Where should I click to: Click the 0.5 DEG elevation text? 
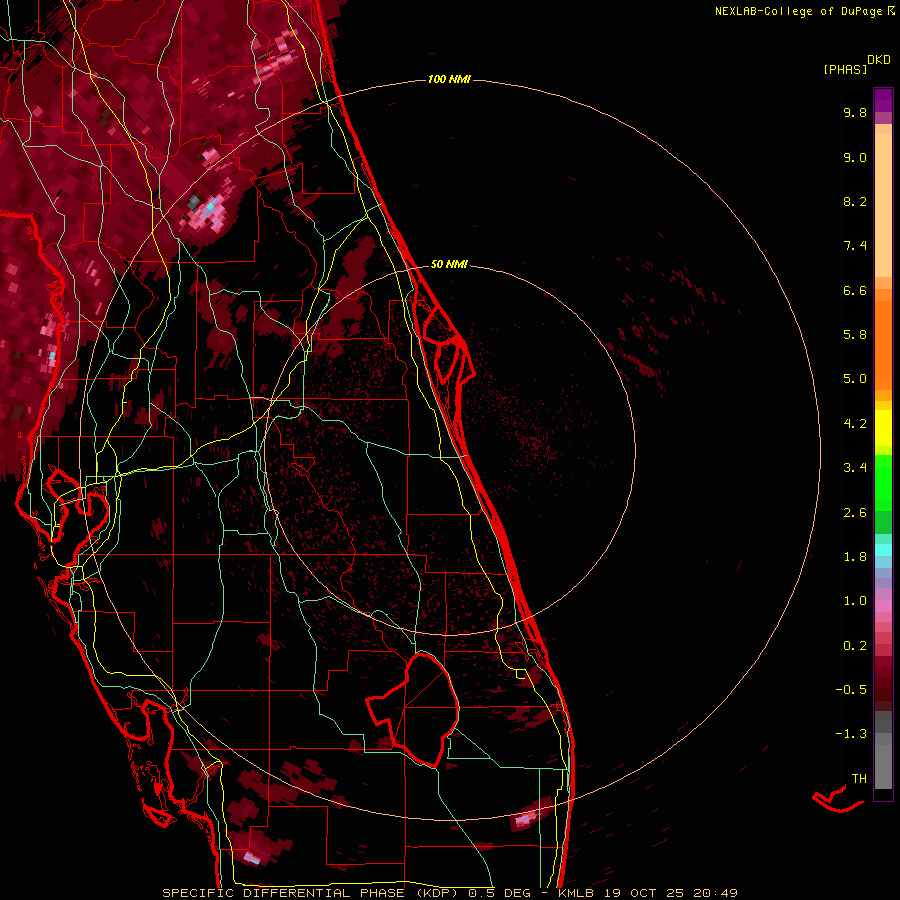[501, 893]
